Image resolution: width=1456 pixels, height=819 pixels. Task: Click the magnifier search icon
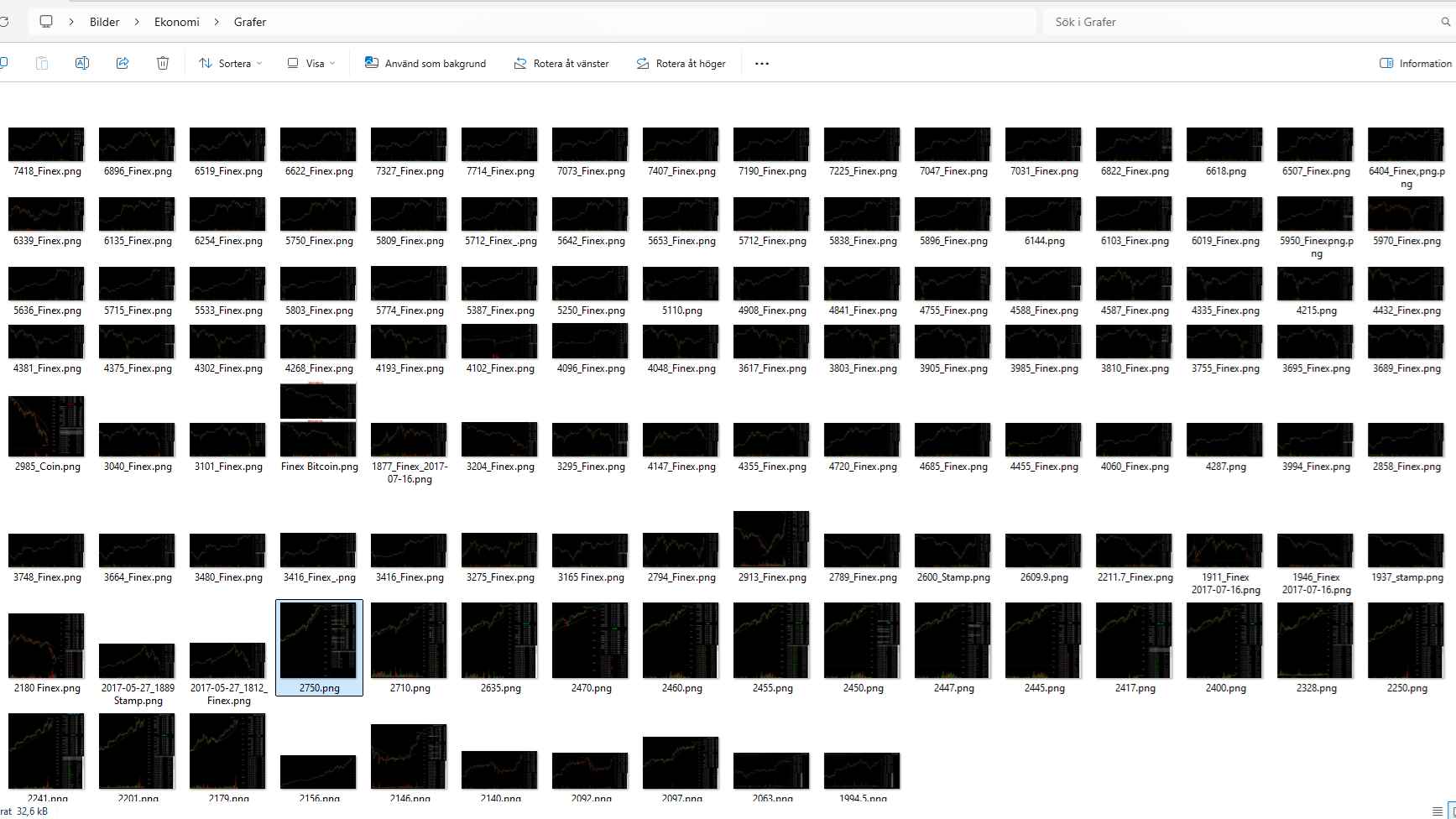(x=1445, y=22)
